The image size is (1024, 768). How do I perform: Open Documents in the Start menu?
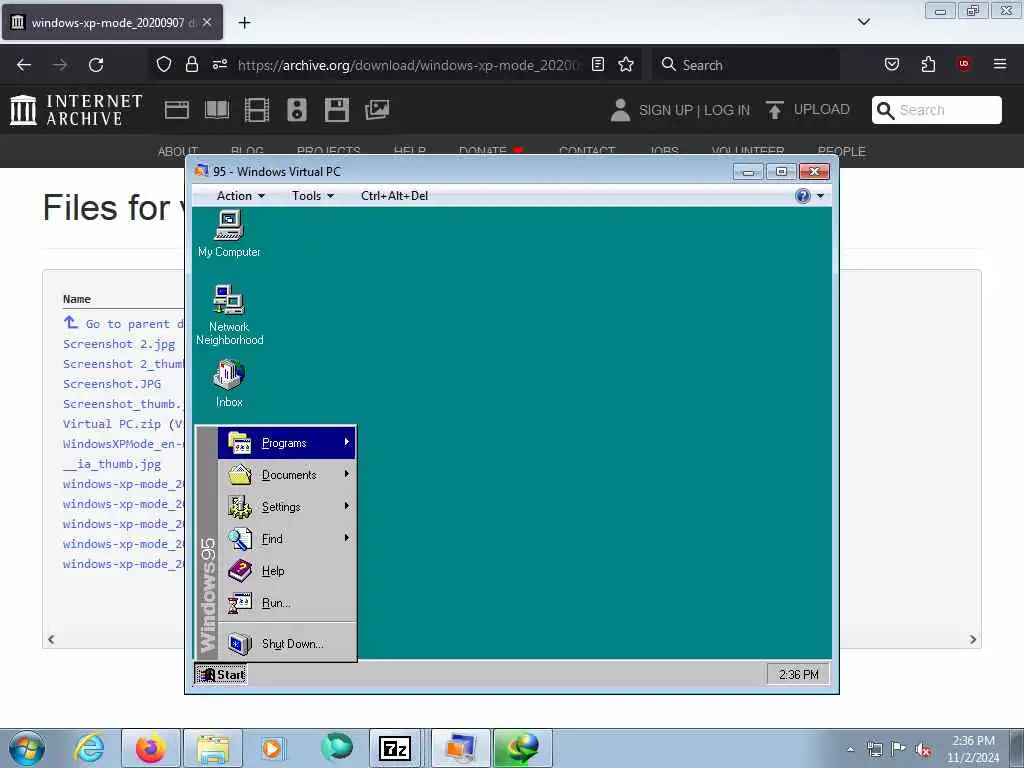click(287, 475)
